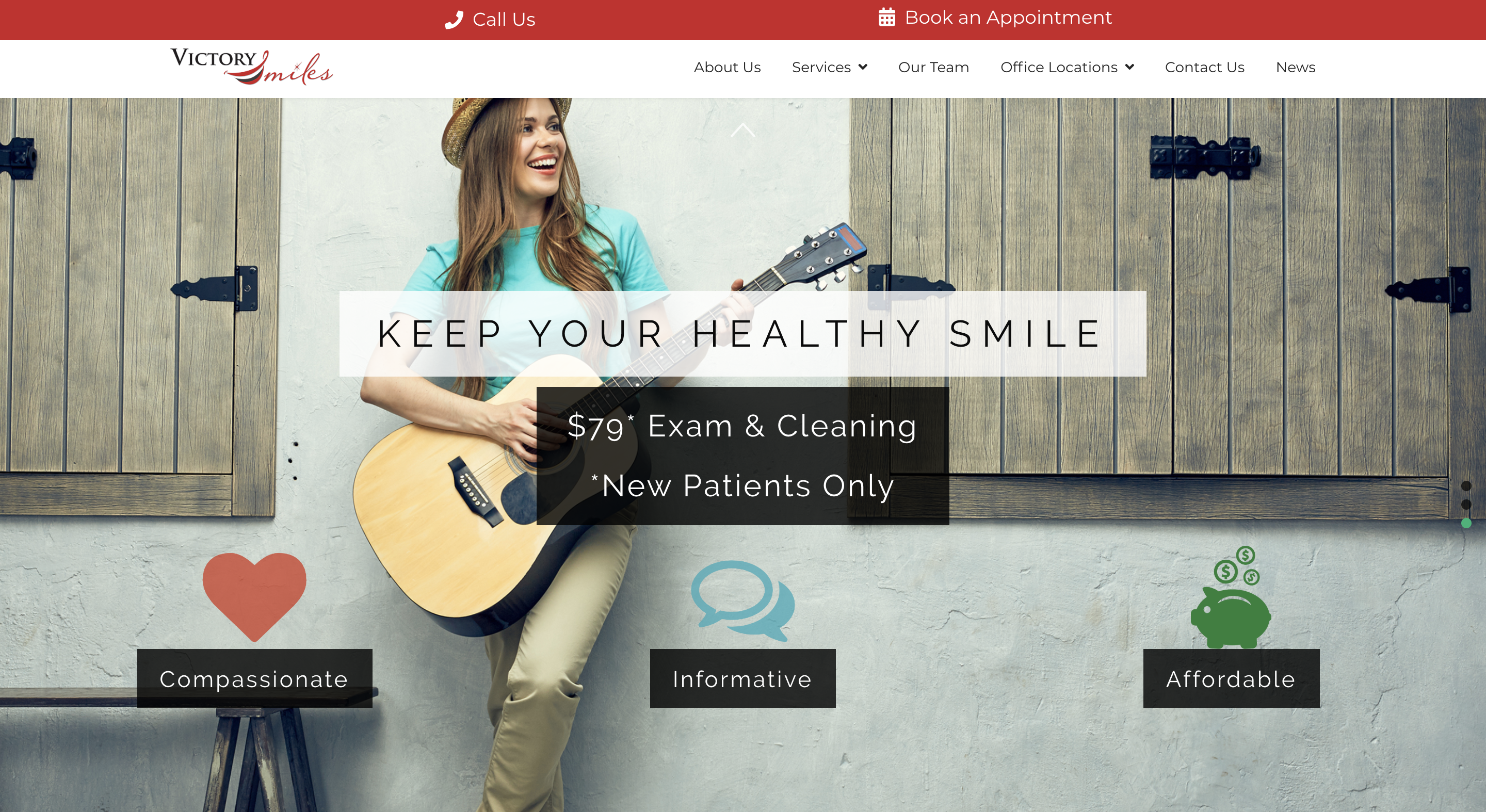Open the About Us menu item
Image resolution: width=1486 pixels, height=812 pixels.
click(x=727, y=67)
